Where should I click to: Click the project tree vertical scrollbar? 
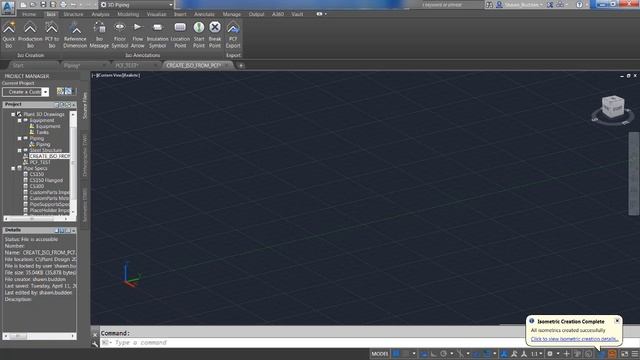pos(73,163)
